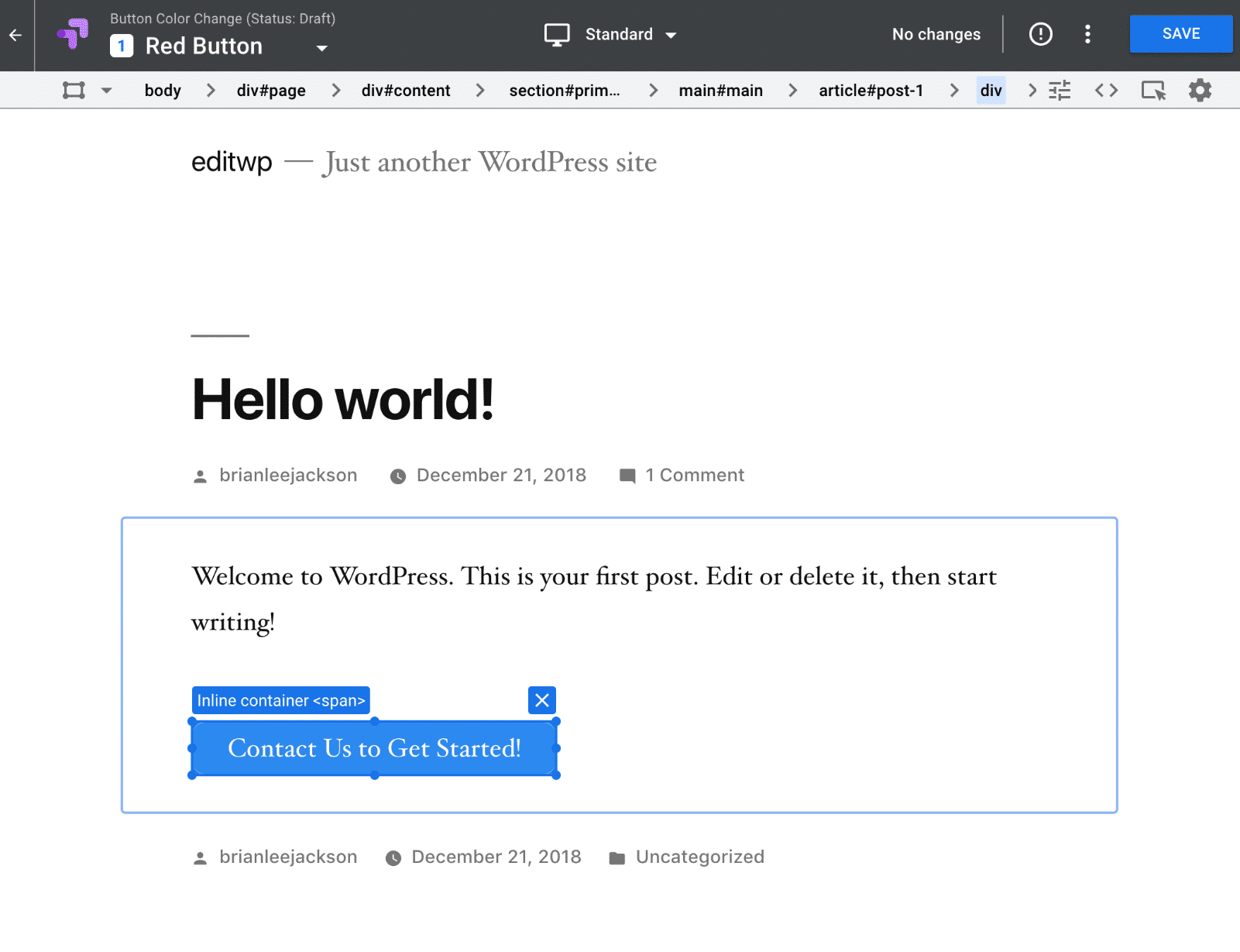Open editor settings with the gear icon
1240x952 pixels.
[1200, 90]
